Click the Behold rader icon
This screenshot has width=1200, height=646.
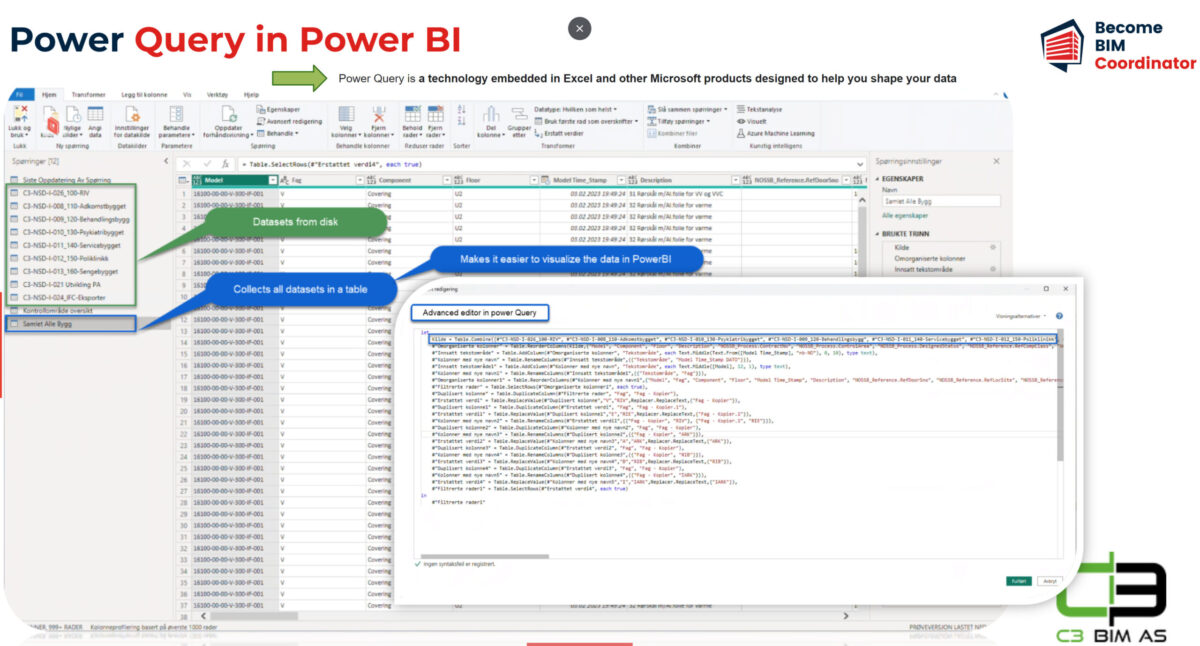pyautogui.click(x=411, y=114)
